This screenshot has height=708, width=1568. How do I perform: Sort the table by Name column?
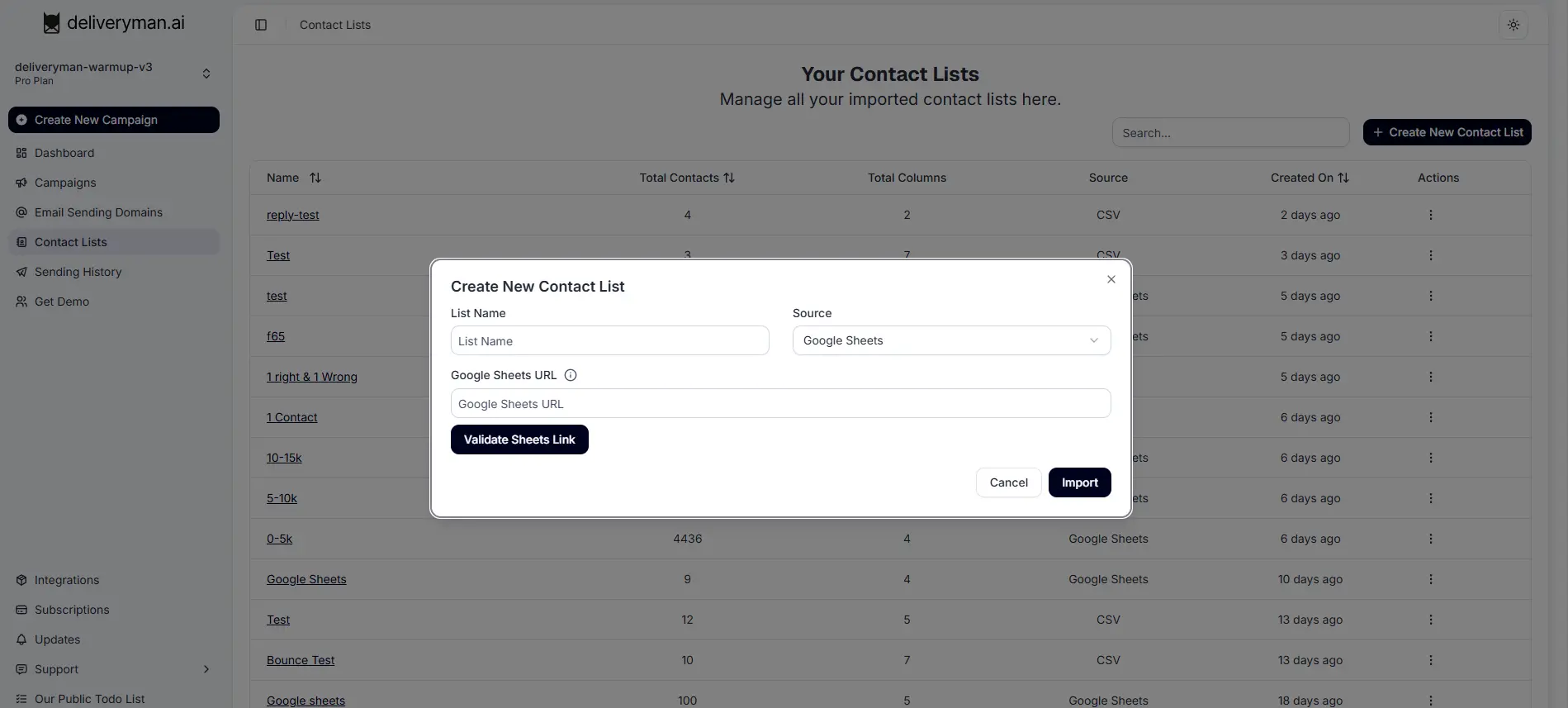coord(315,178)
